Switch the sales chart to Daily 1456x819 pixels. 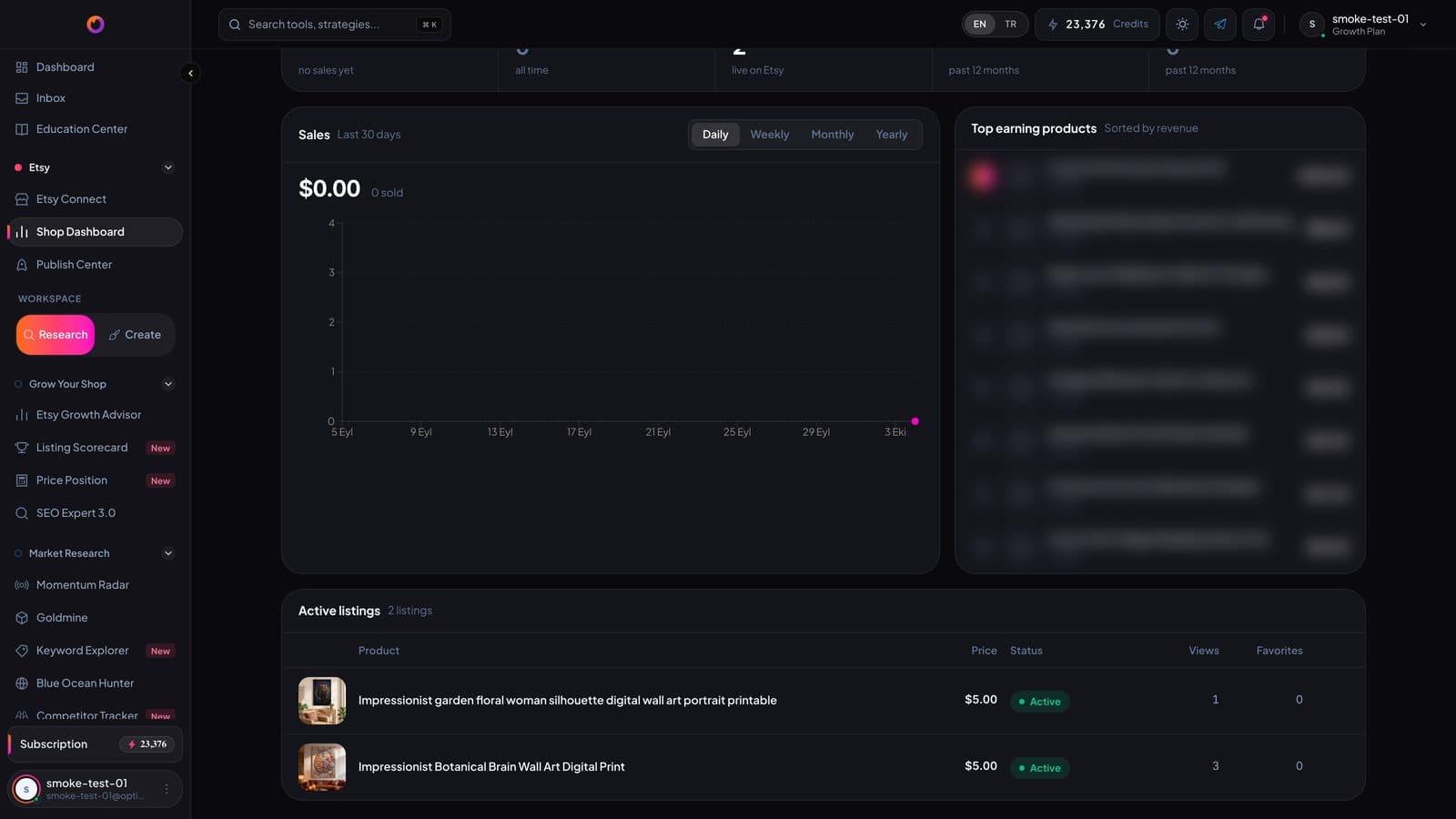pyautogui.click(x=715, y=135)
